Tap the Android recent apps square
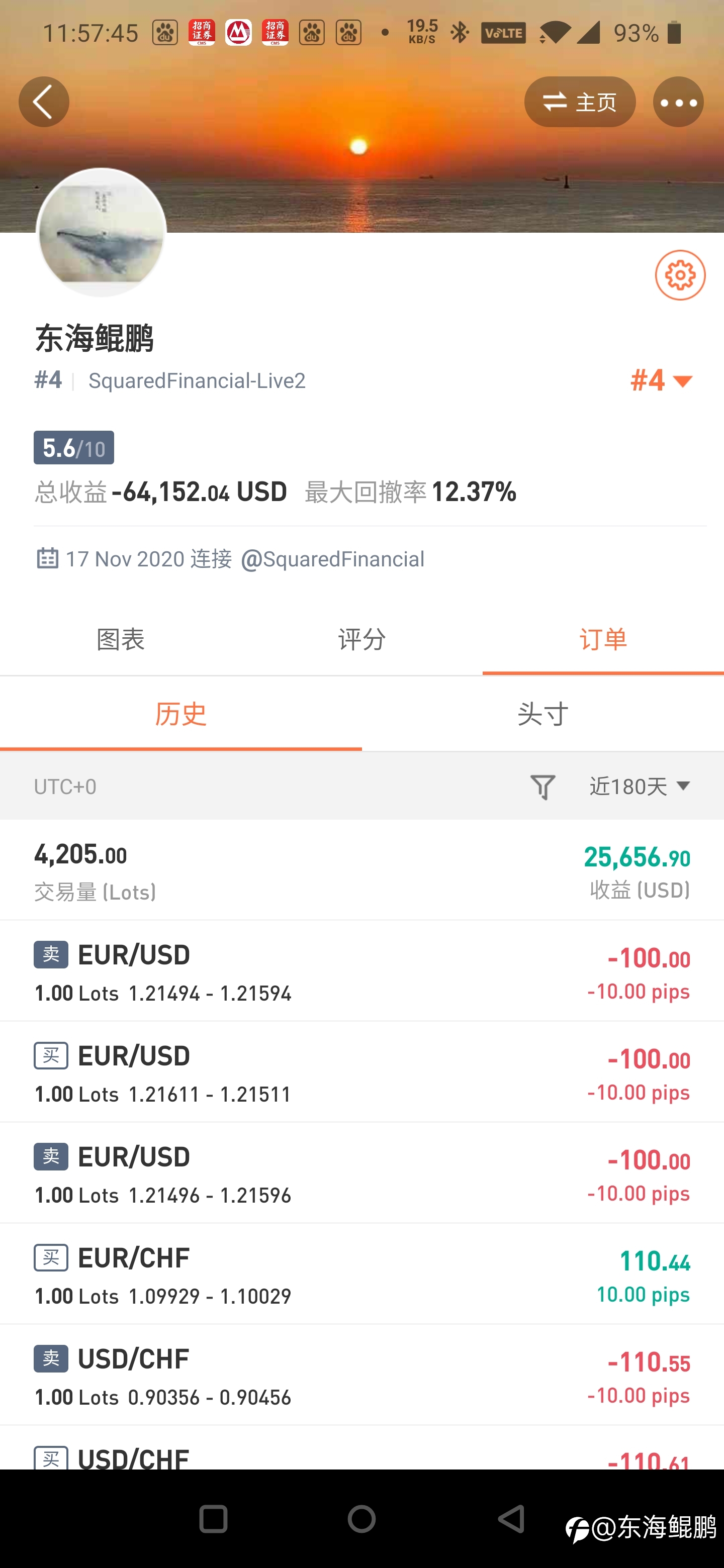This screenshot has height=1568, width=724. [x=213, y=1519]
